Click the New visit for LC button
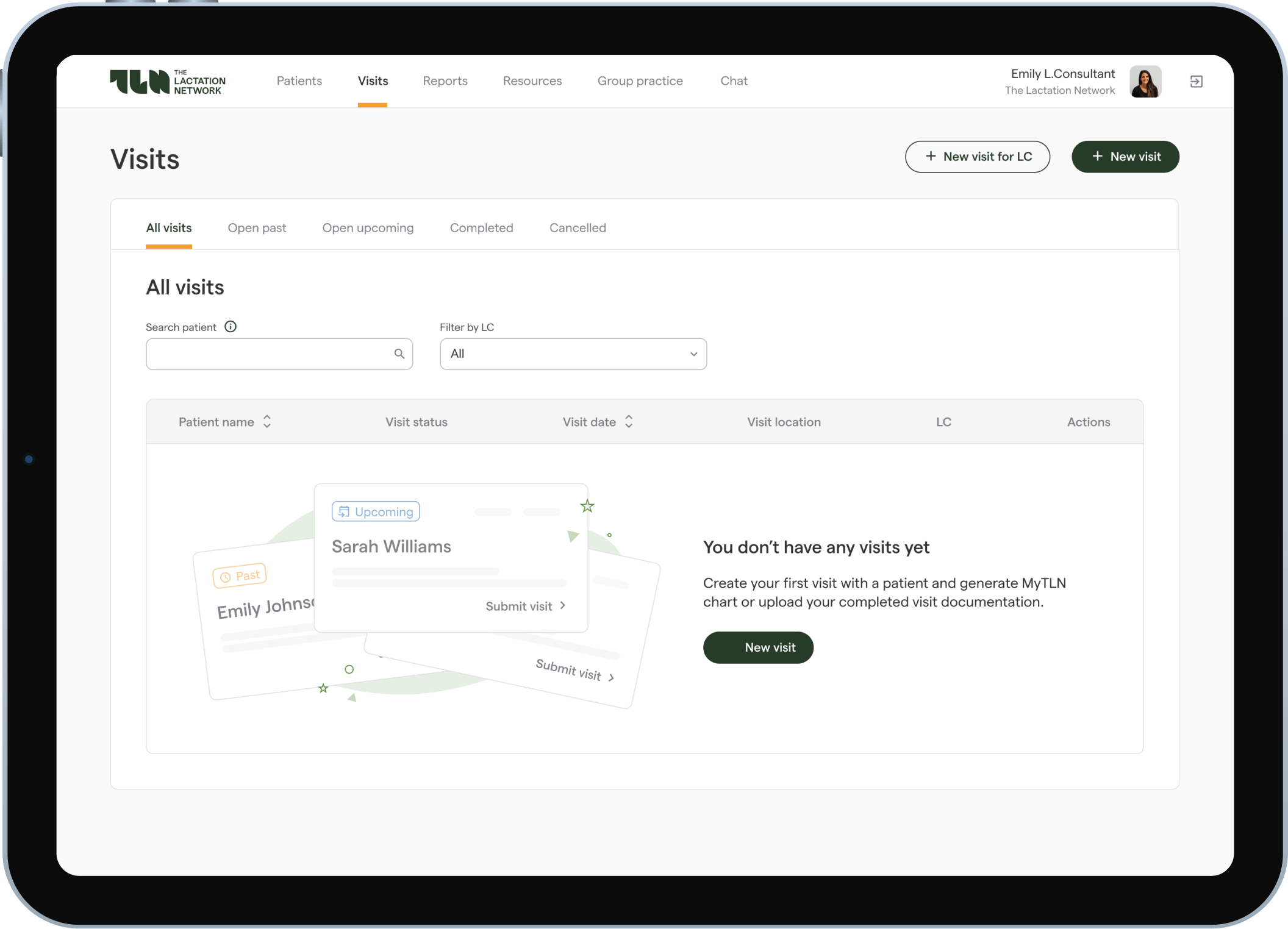The width and height of the screenshot is (1288, 929). 977,157
